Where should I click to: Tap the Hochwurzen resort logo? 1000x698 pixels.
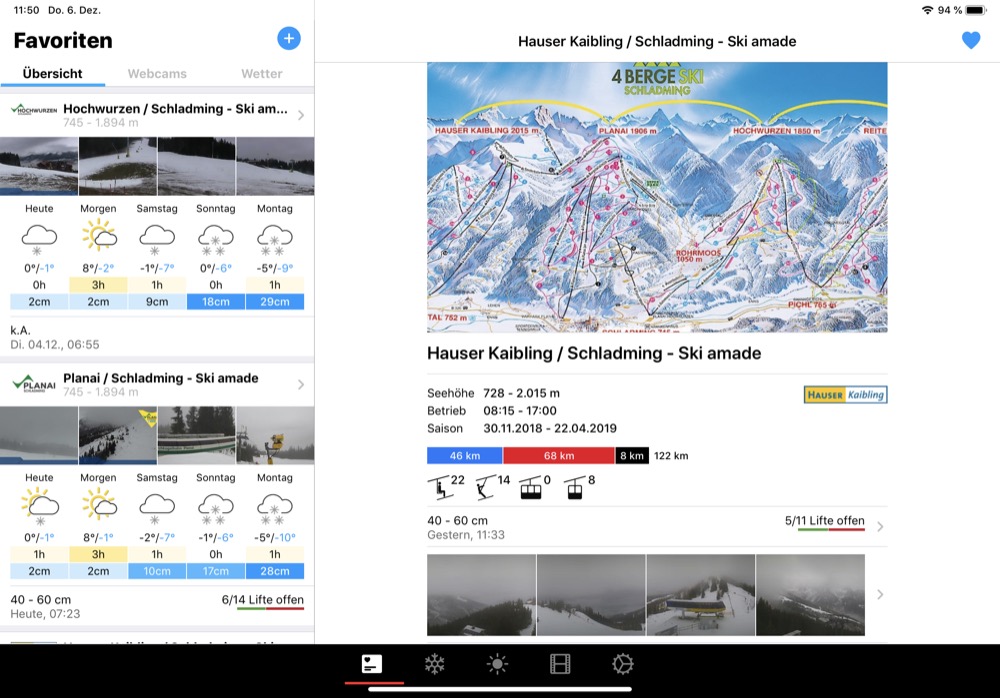point(33,109)
